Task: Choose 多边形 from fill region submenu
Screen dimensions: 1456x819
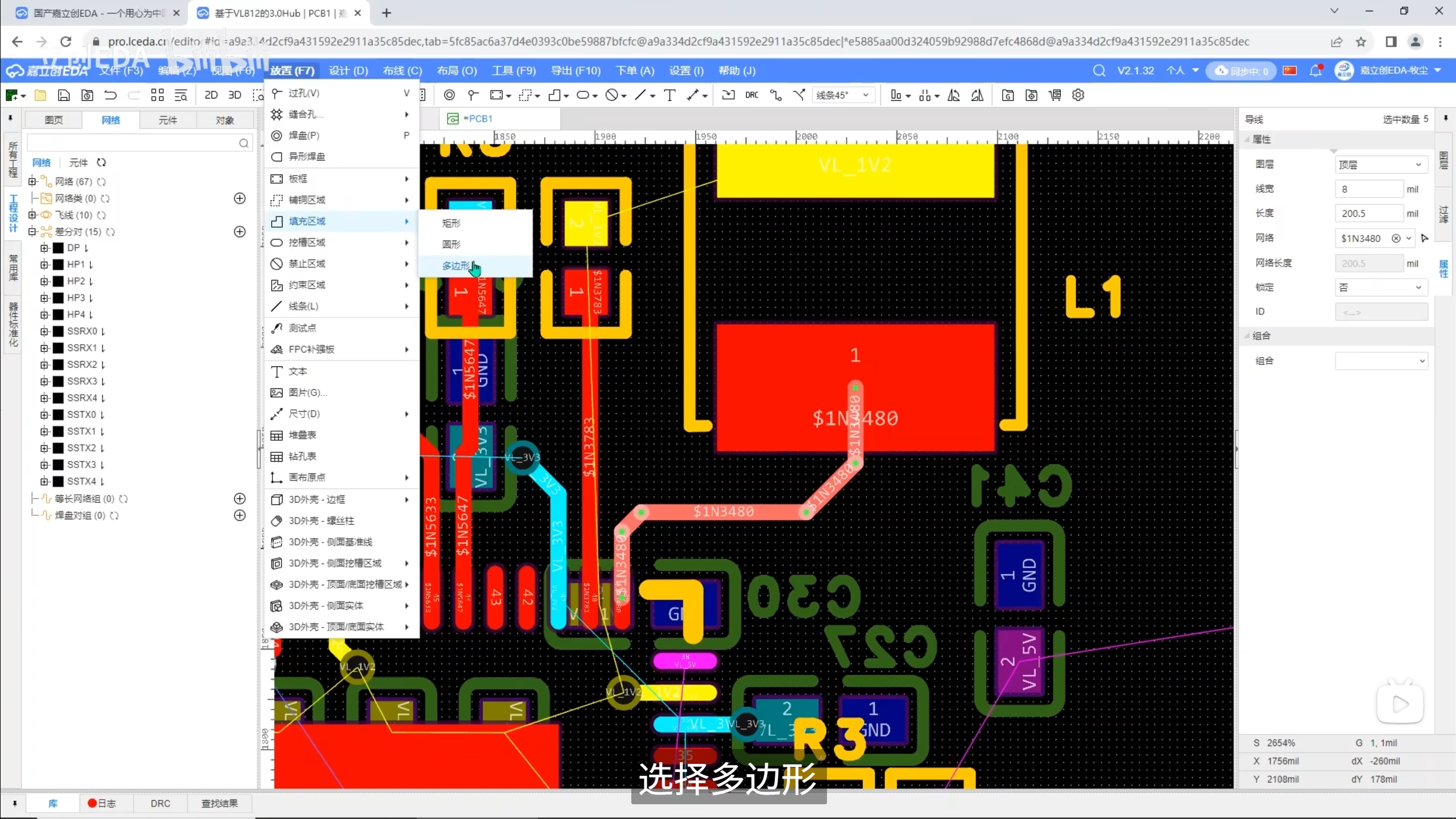Action: pyautogui.click(x=456, y=266)
